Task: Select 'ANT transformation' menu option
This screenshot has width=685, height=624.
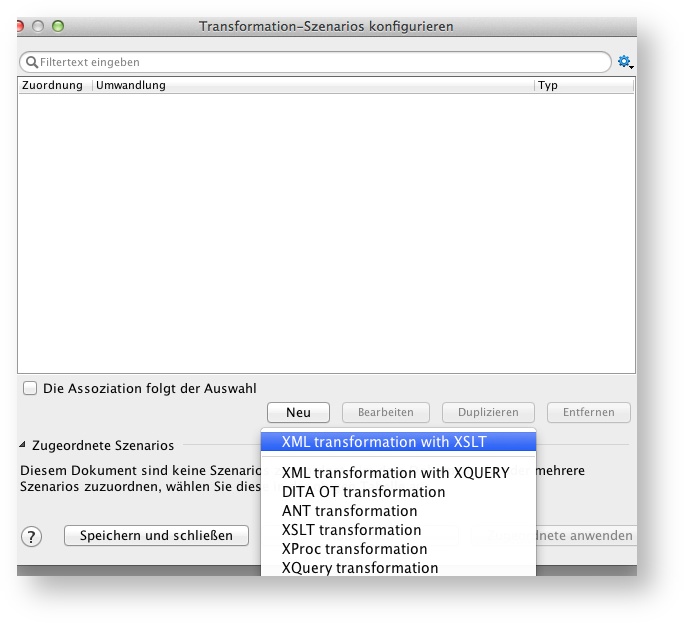Action: click(x=350, y=511)
